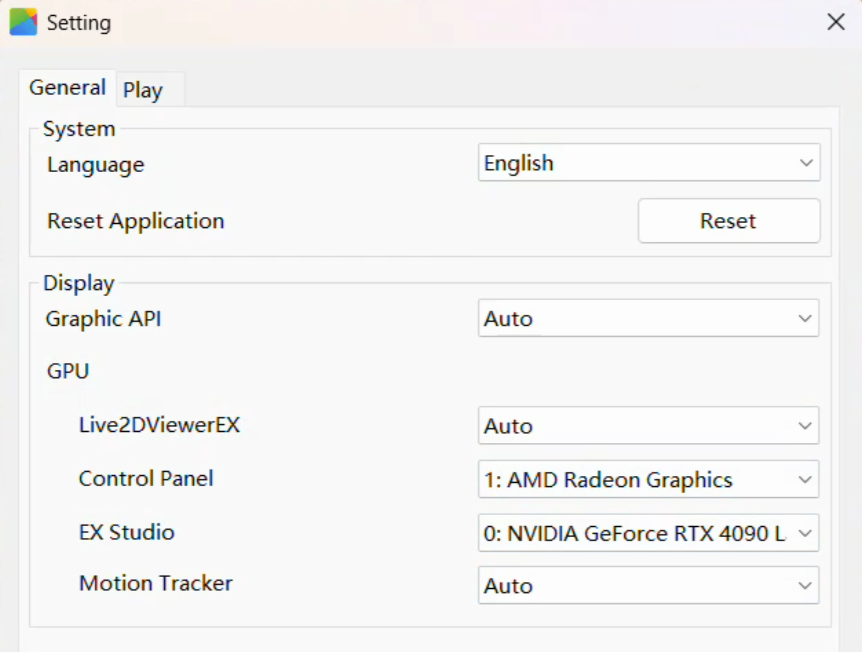Click the chevron on the Graphic API dropdown

pyautogui.click(x=804, y=318)
